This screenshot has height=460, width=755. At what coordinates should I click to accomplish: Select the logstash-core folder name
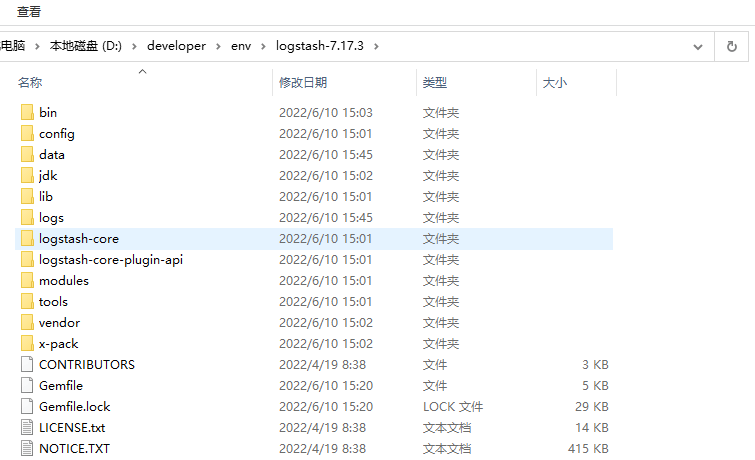pyautogui.click(x=79, y=239)
